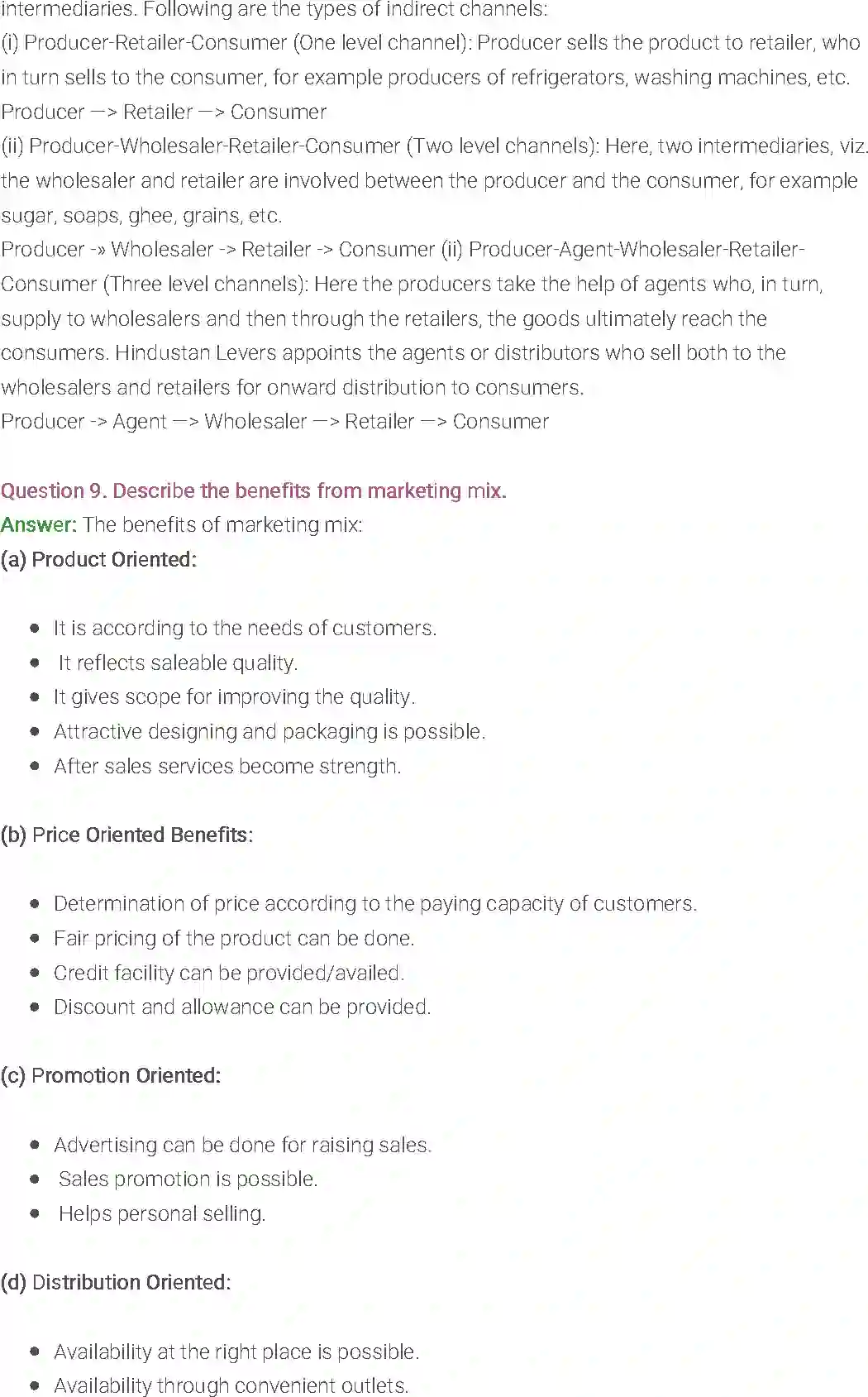The image size is (868, 1397).
Task: Click the 'Question 9' heading text
Action: click(x=253, y=490)
